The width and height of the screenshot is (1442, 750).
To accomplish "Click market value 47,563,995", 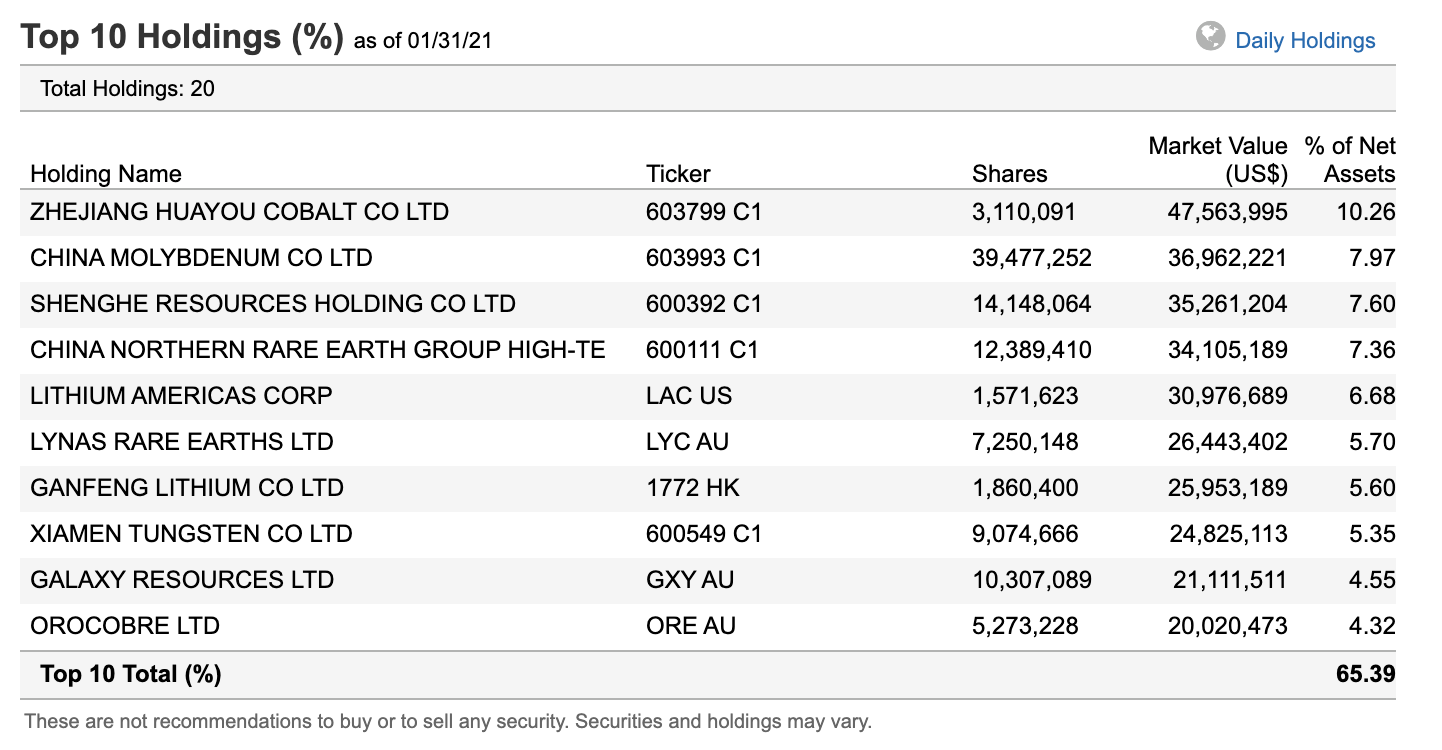I will [x=1228, y=212].
